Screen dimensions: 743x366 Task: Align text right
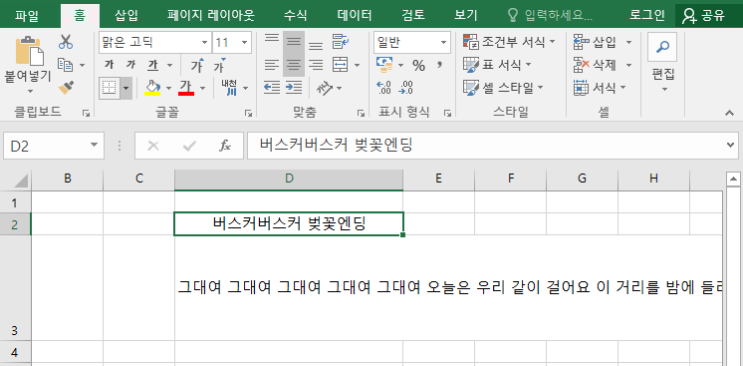click(316, 65)
